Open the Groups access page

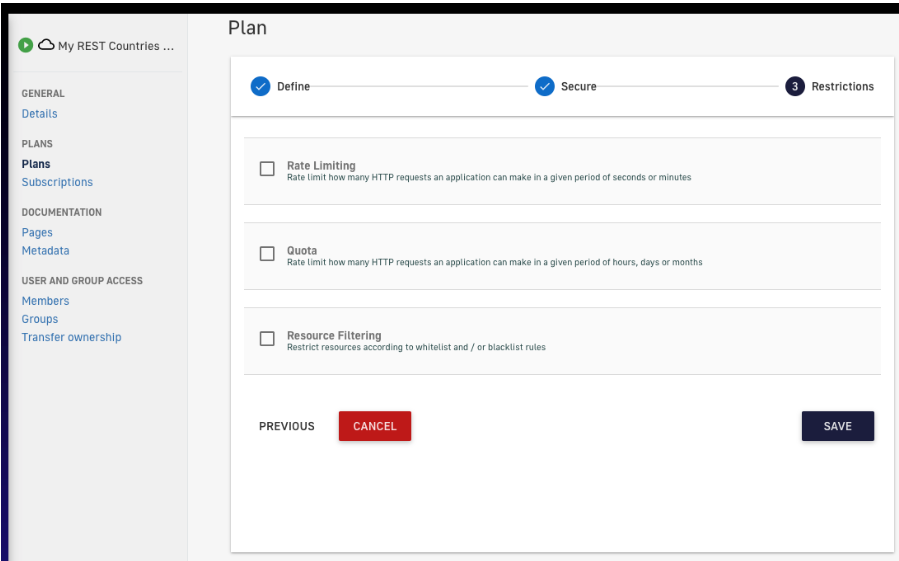pyautogui.click(x=40, y=319)
